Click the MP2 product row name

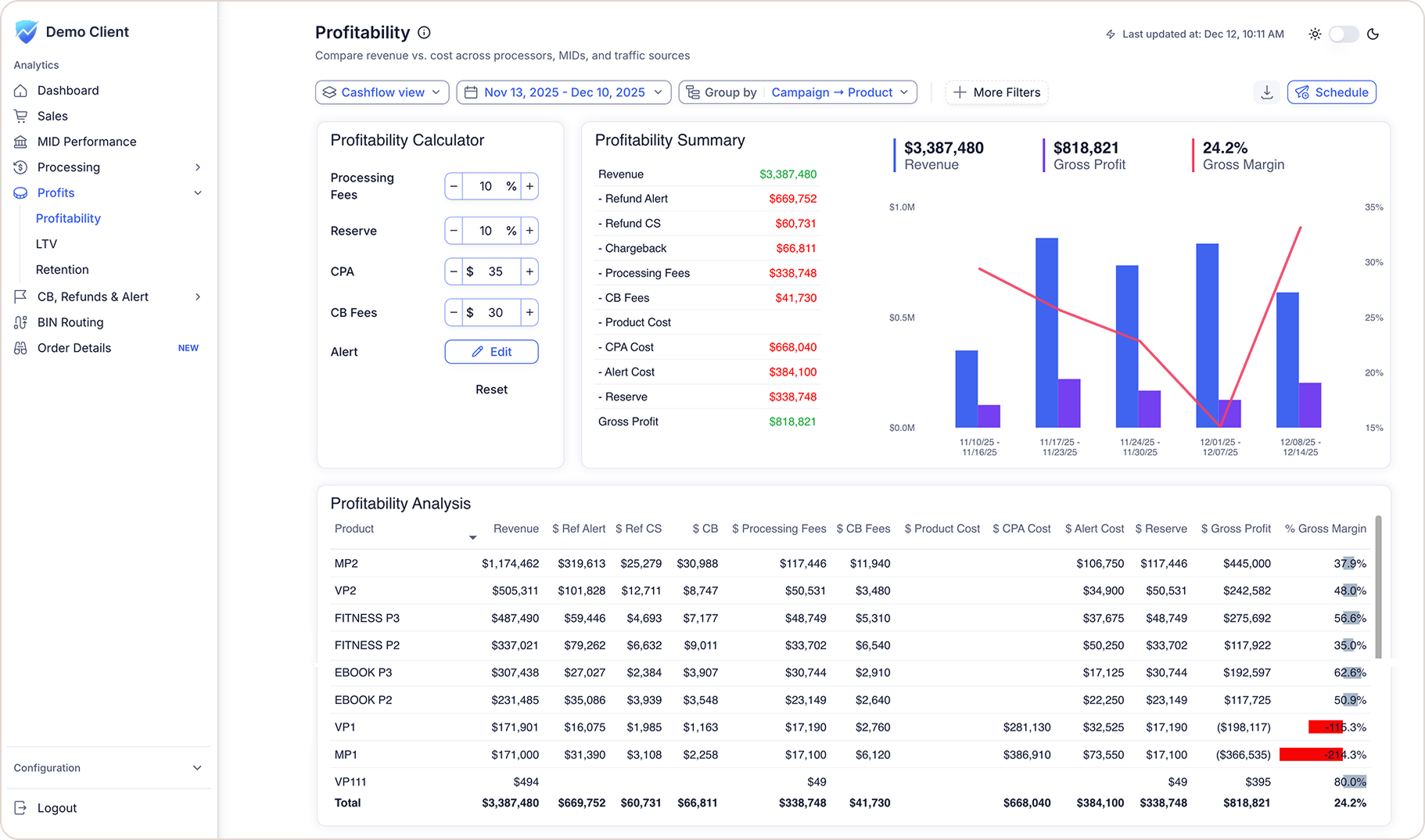click(x=346, y=563)
